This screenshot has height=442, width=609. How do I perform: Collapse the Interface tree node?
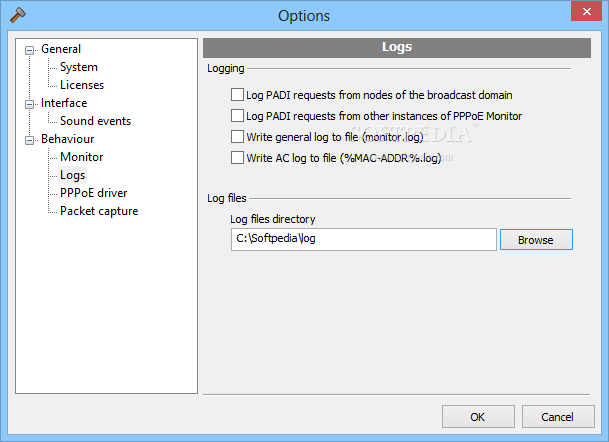pyautogui.click(x=30, y=103)
